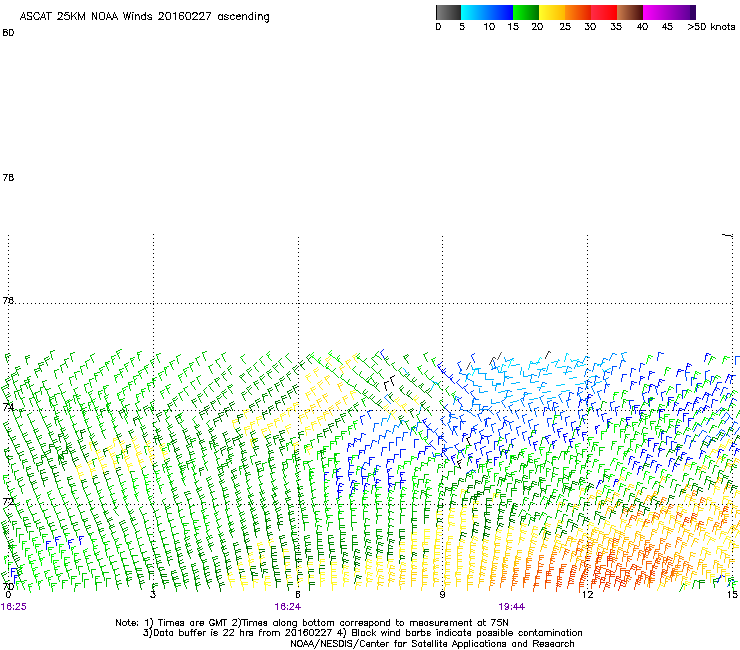Viewport: 740px width, 650px height.
Task: Click the orange 25-30 knots legend swatch
Action: (578, 12)
